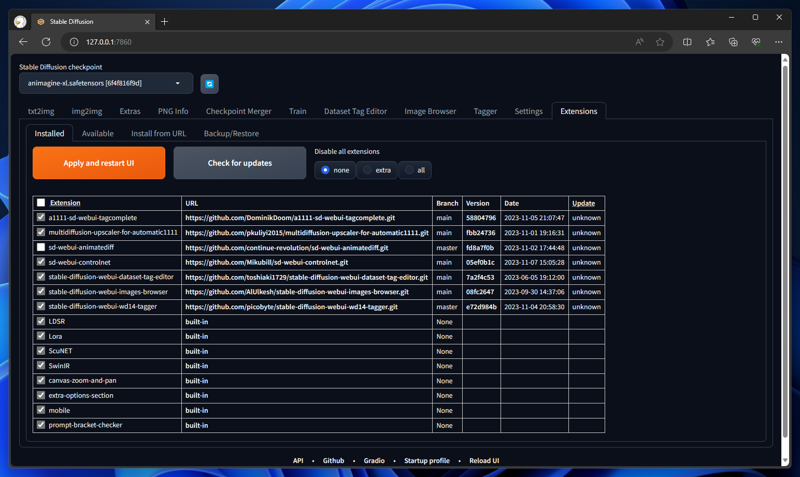This screenshot has width=800, height=477.
Task: Select the 'all' disable extensions radio
Action: [409, 170]
